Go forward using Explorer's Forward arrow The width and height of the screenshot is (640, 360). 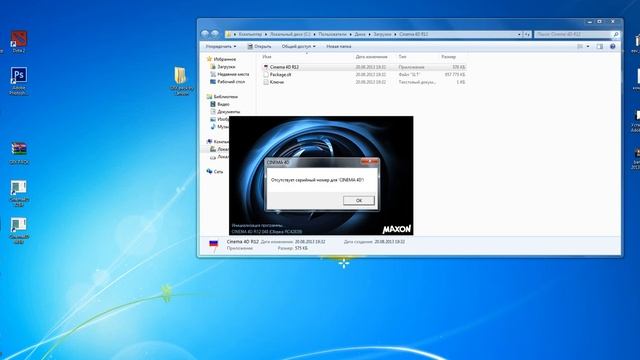point(215,34)
